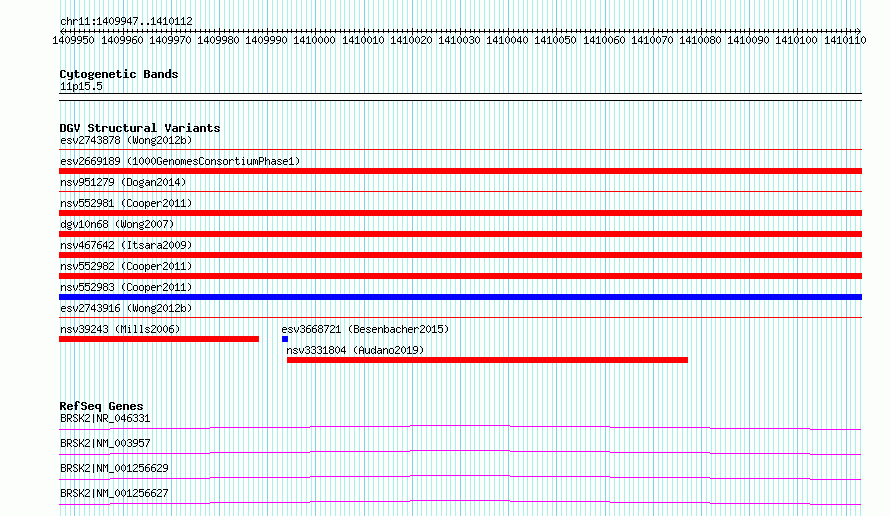Click ruler position label 1410050

555,40
